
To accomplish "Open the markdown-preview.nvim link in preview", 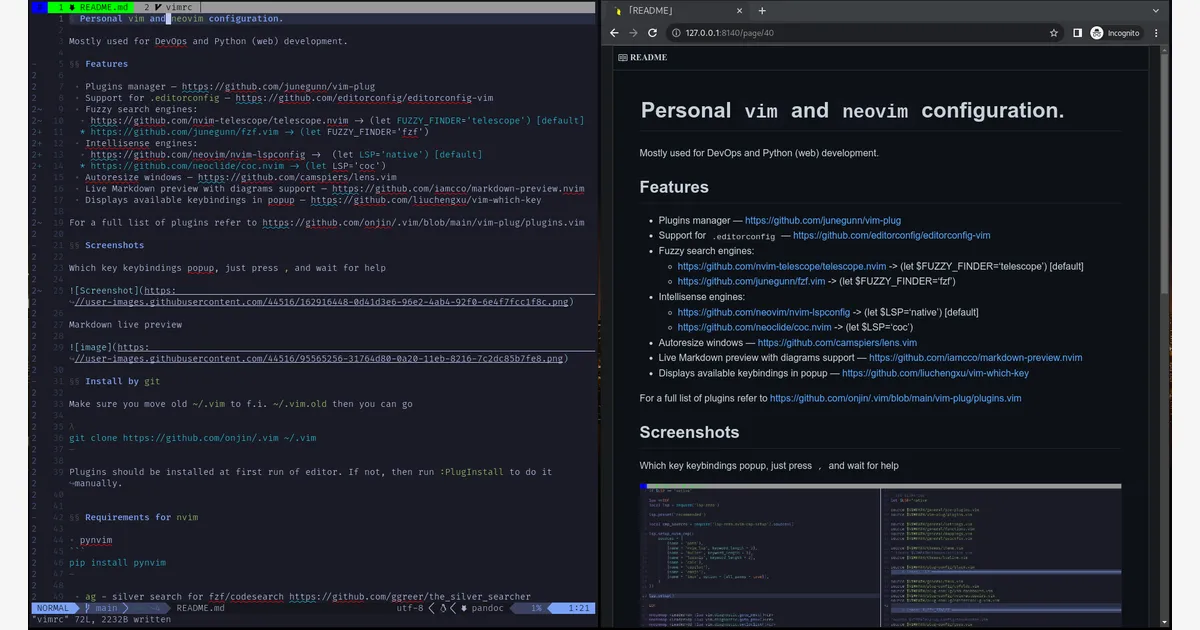I will [x=976, y=358].
